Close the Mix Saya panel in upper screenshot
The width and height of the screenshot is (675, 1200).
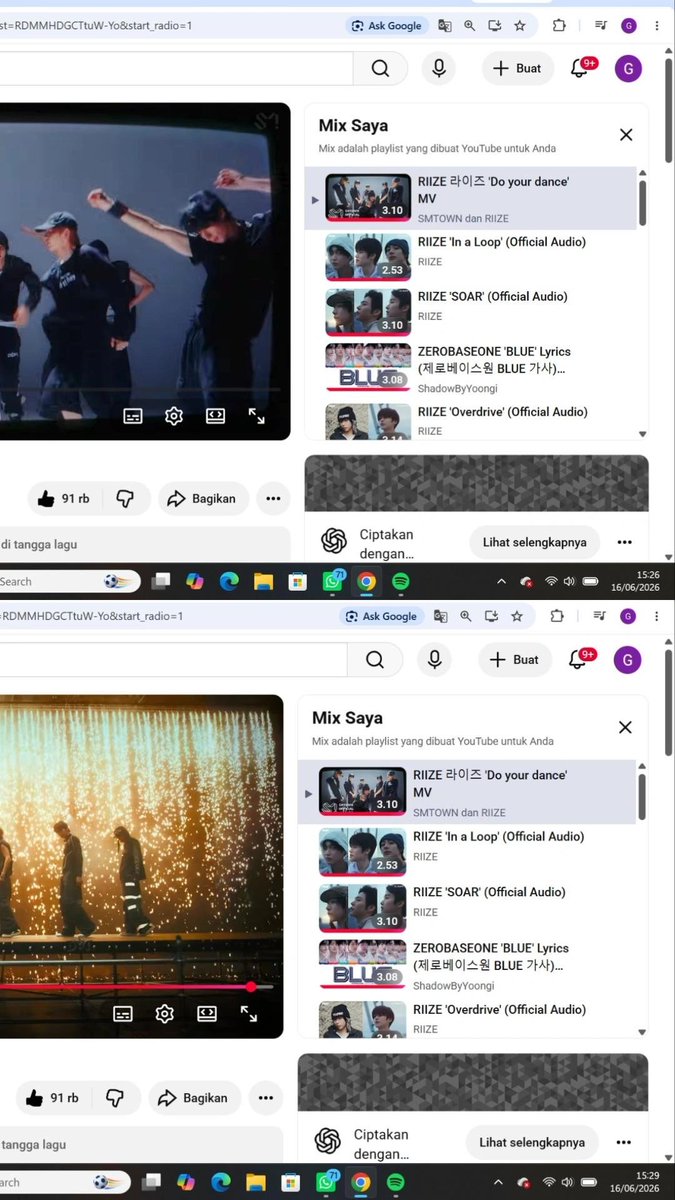(x=626, y=134)
